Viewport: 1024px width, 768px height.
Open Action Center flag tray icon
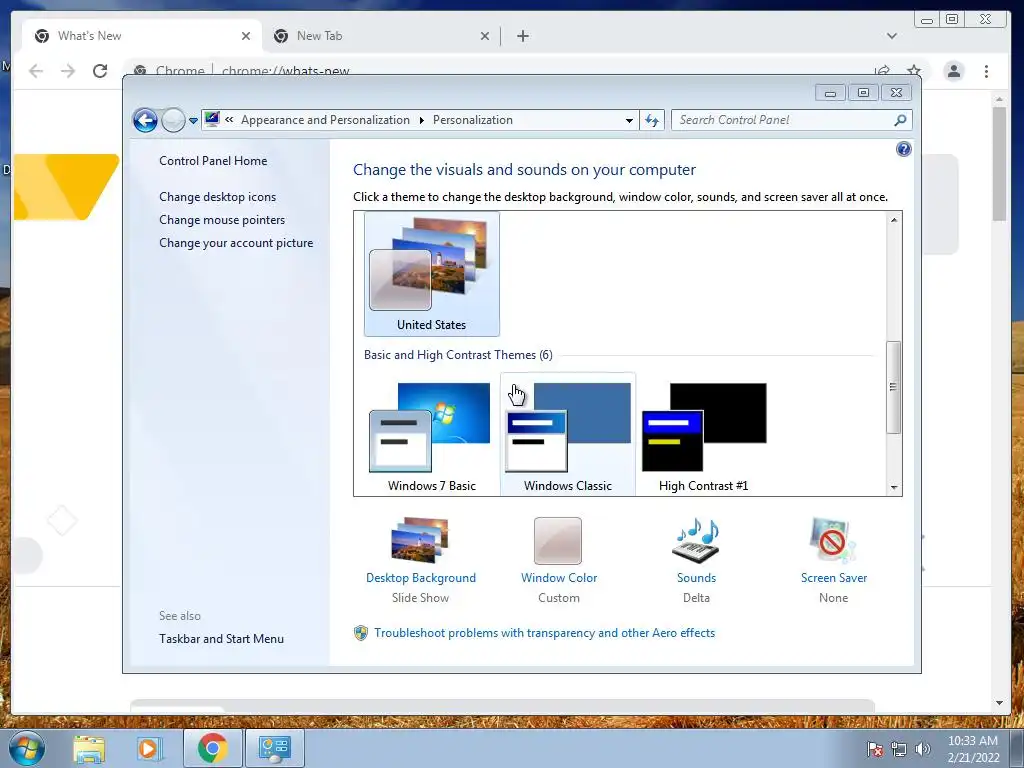tap(875, 749)
